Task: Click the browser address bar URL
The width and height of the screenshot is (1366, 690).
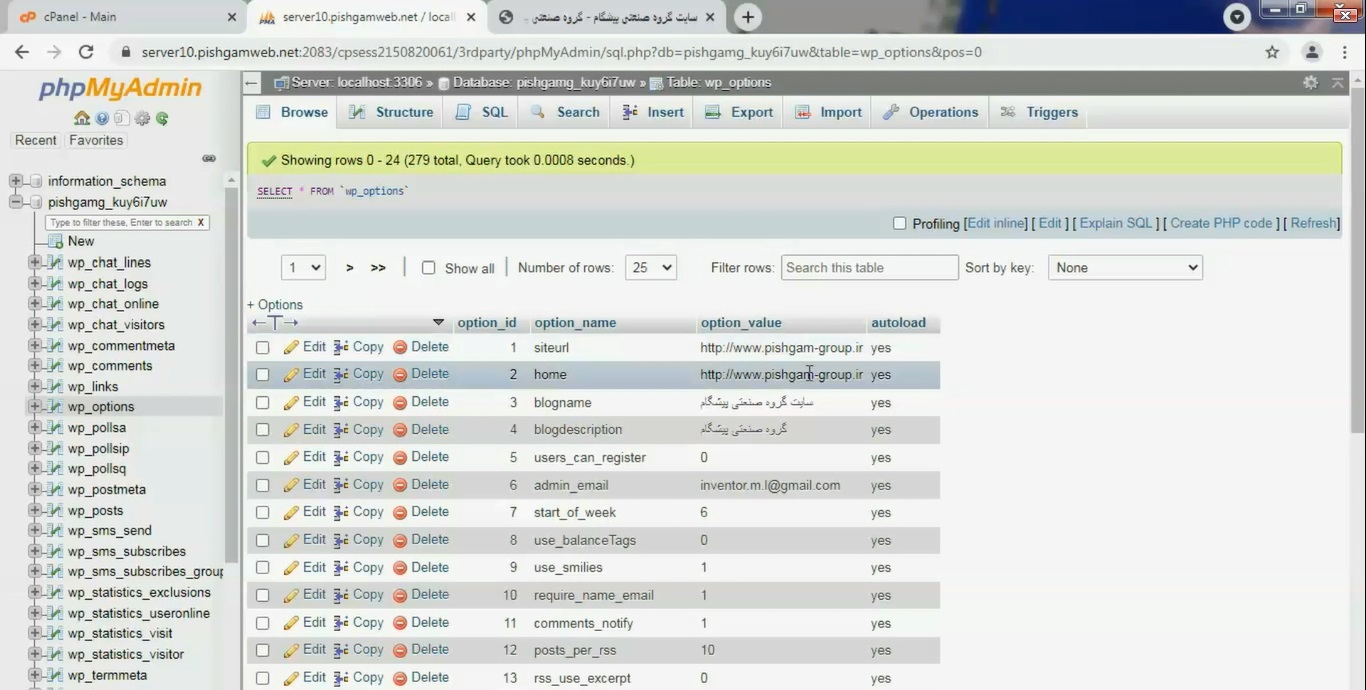Action: pyautogui.click(x=561, y=52)
